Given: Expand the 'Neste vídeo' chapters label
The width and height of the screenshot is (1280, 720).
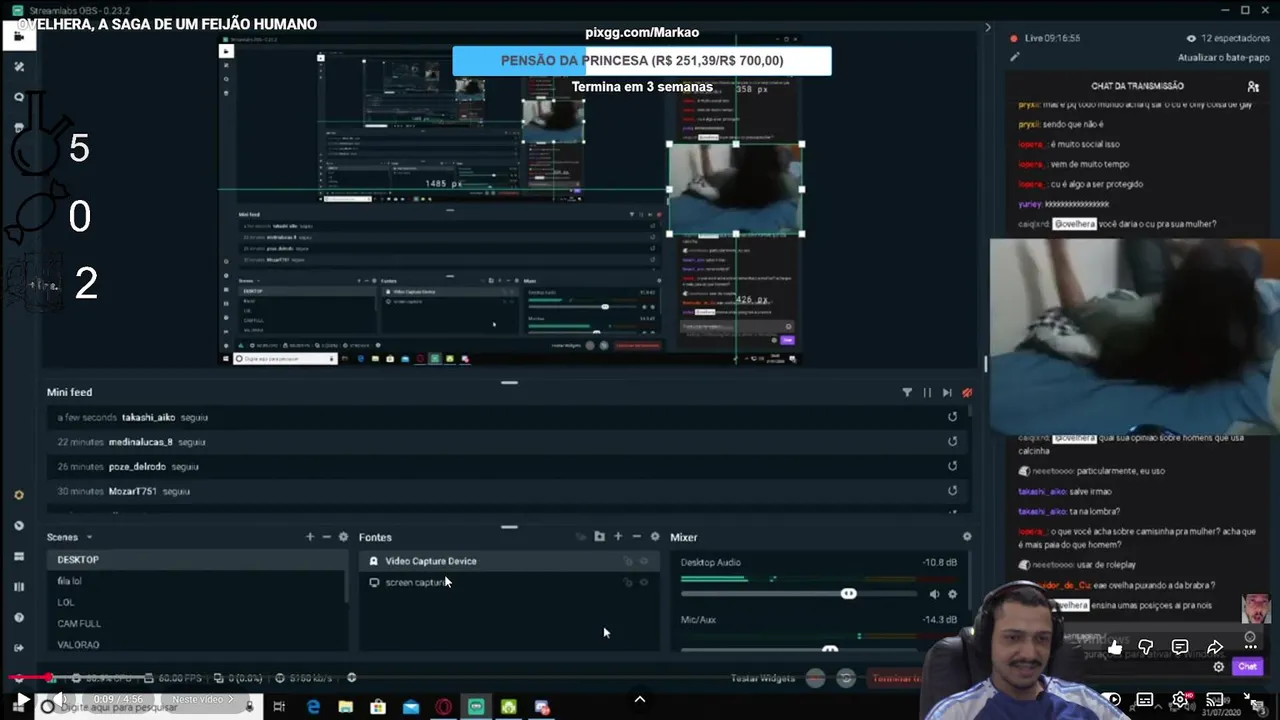Looking at the screenshot, I should [x=203, y=699].
